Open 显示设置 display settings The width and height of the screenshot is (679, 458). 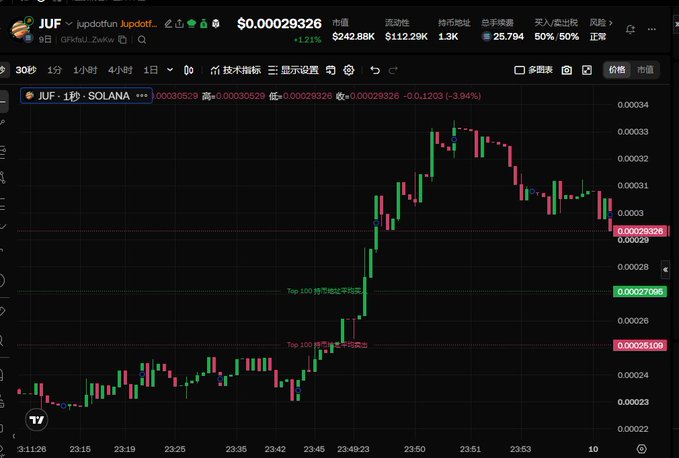pyautogui.click(x=293, y=70)
